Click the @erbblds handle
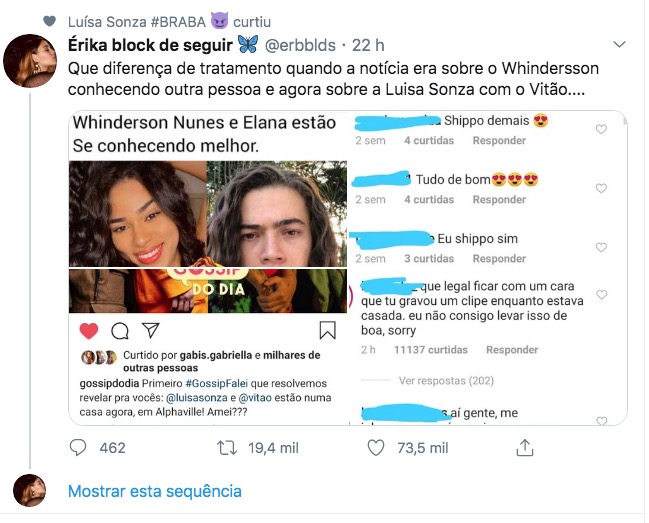Image resolution: width=649 pixels, height=523 pixels. coord(300,45)
